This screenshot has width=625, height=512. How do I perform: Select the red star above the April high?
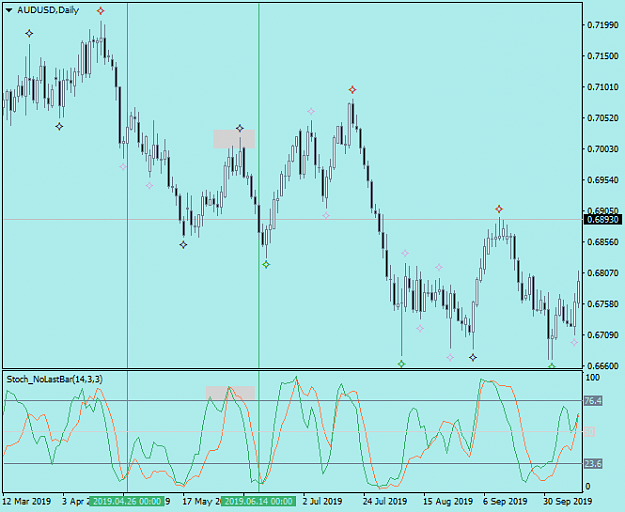(100, 11)
